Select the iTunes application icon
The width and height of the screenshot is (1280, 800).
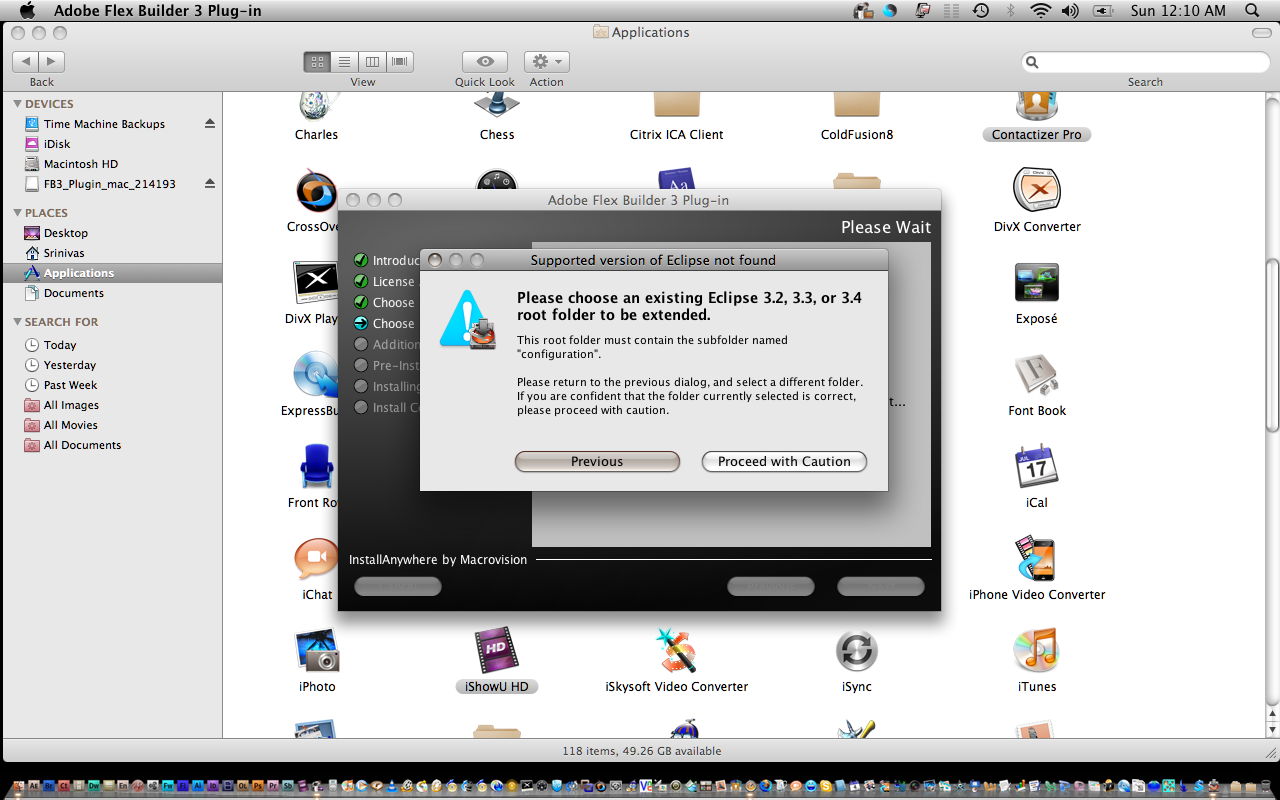(x=1036, y=650)
